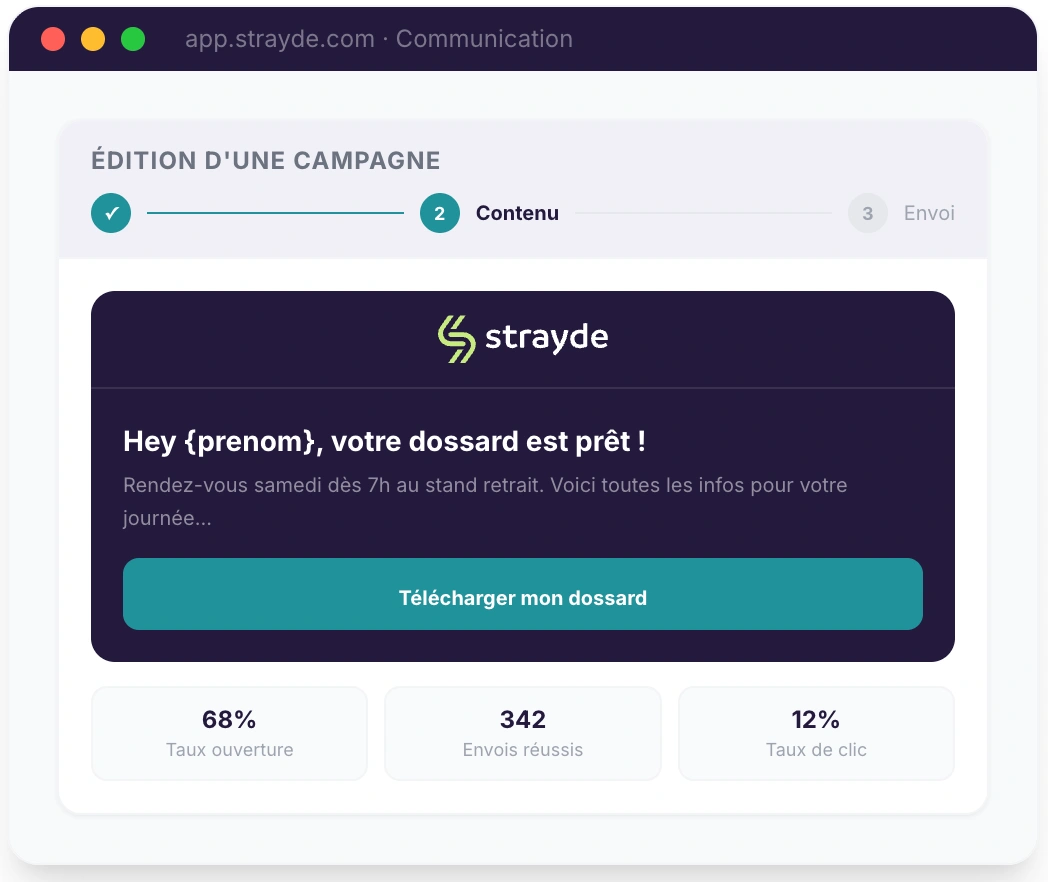Open the 68% Taux ouverture card
1048x882 pixels.
point(229,733)
